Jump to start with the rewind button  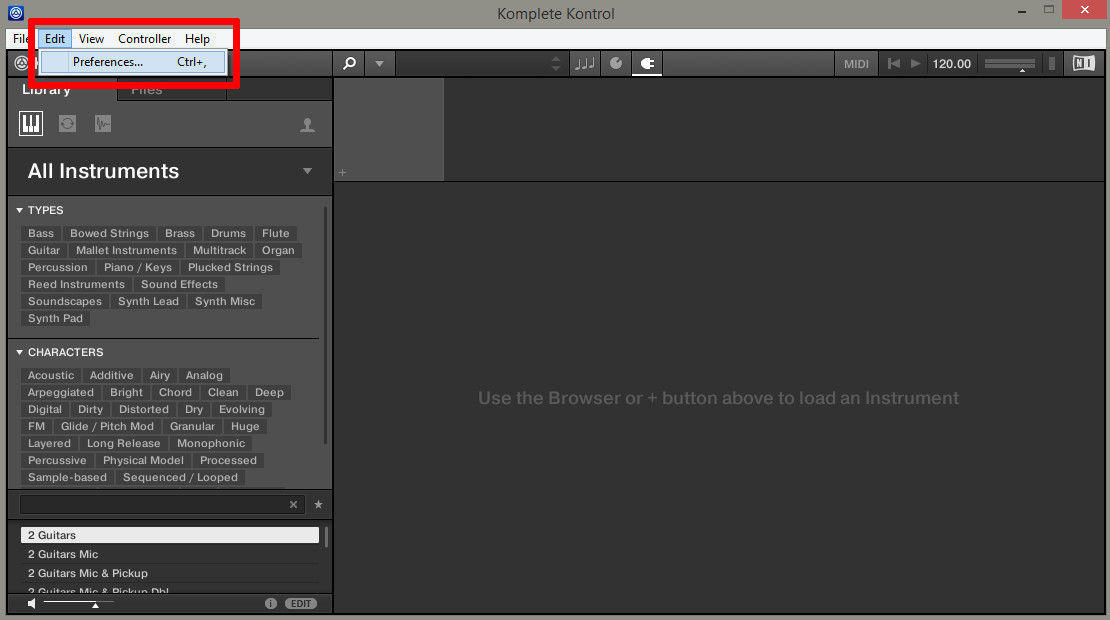tap(894, 64)
